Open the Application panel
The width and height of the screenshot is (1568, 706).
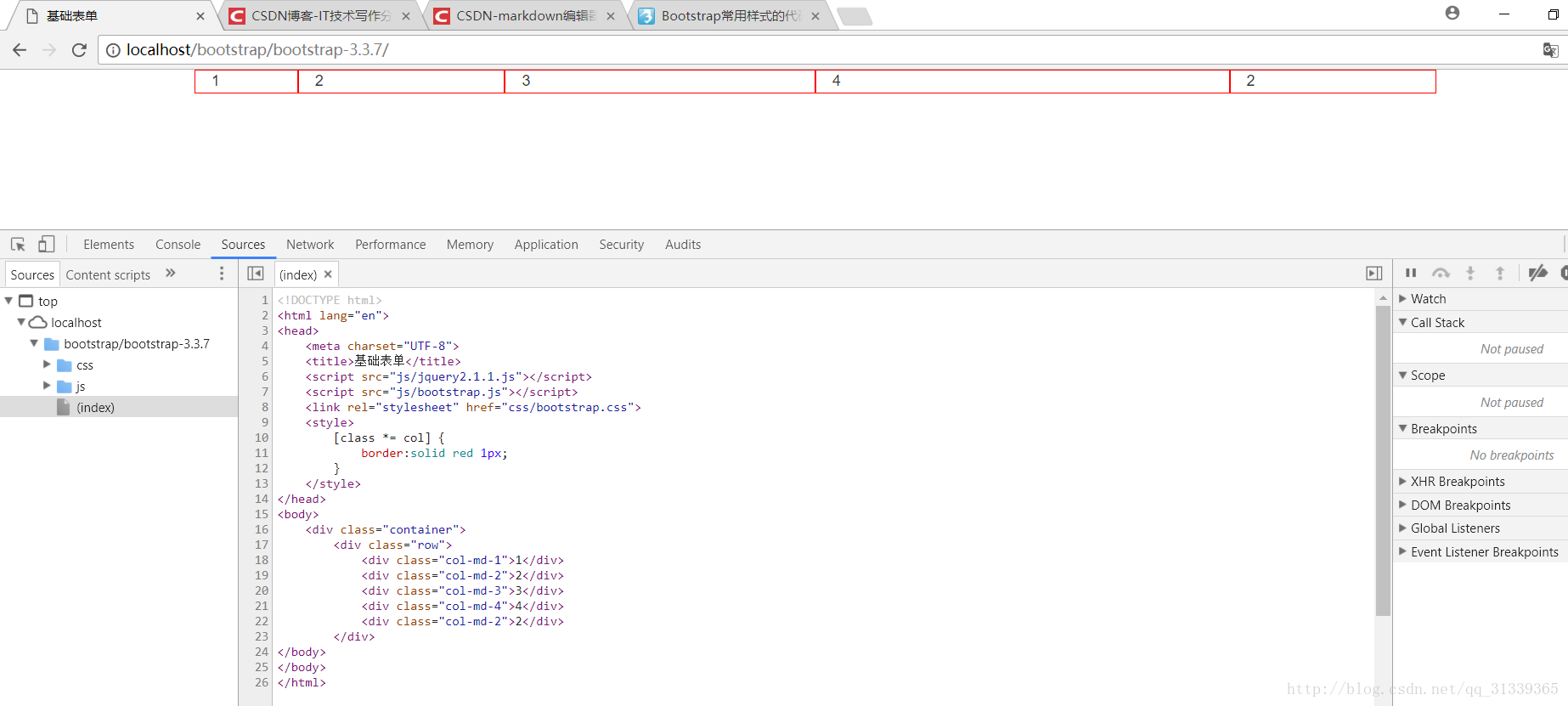pos(546,245)
